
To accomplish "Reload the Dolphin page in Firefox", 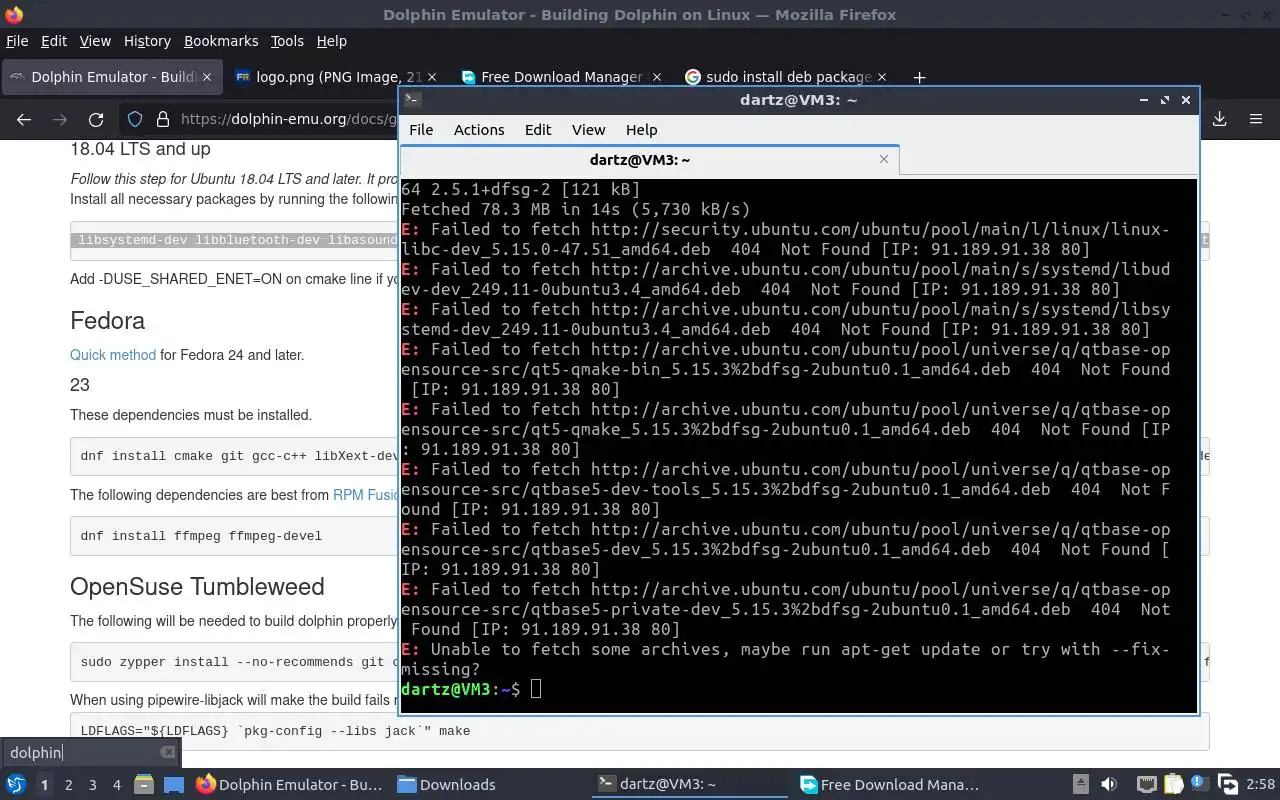I will [x=96, y=119].
